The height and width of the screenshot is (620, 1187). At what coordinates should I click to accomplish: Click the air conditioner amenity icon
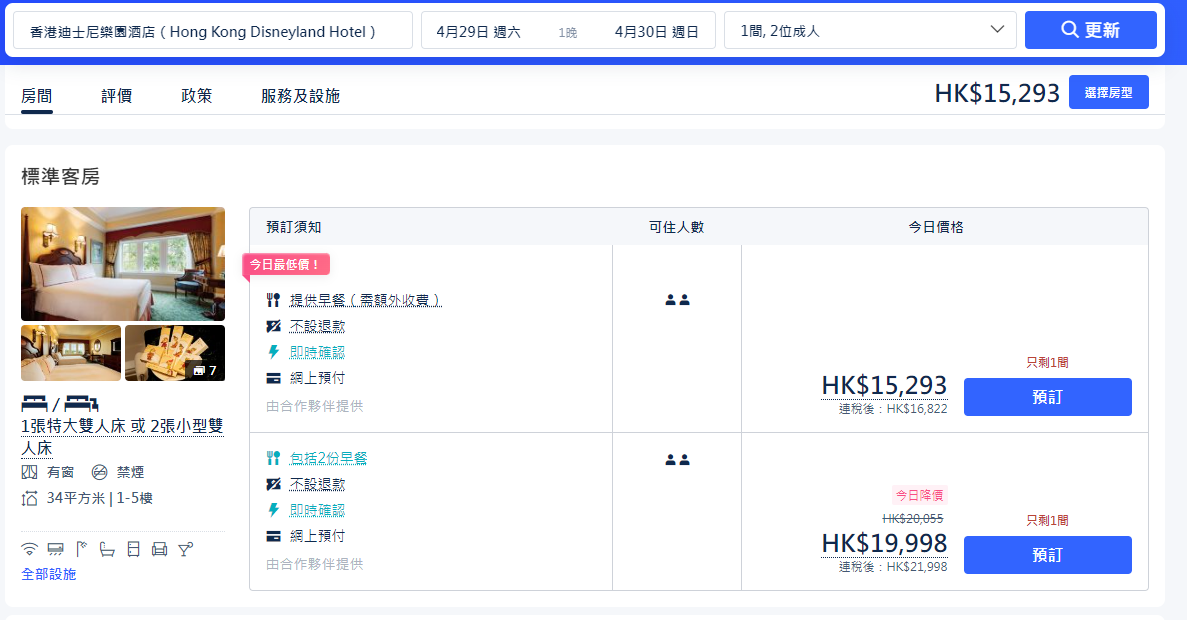pos(56,549)
